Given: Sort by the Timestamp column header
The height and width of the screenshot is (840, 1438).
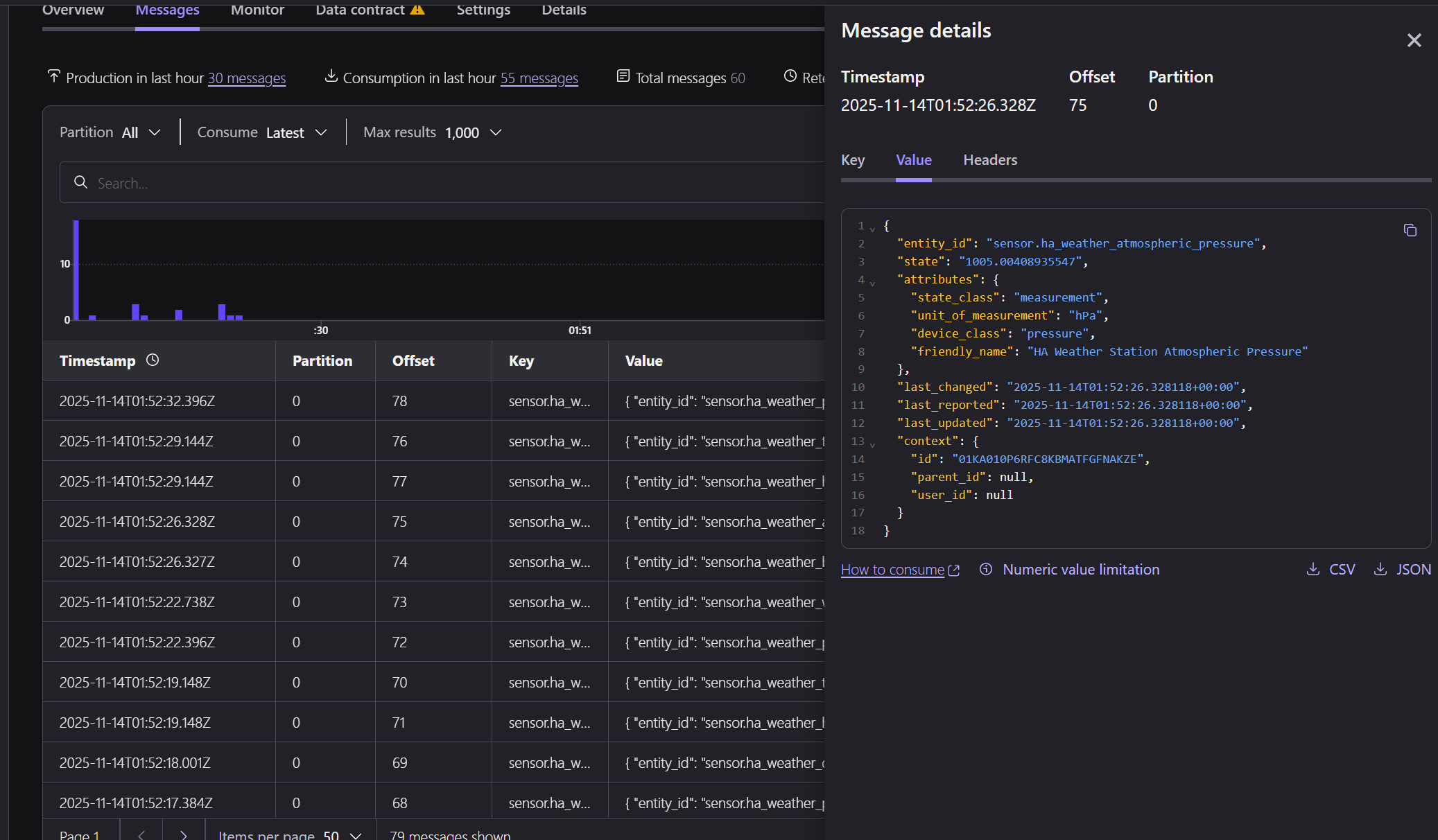Looking at the screenshot, I should (x=97, y=360).
